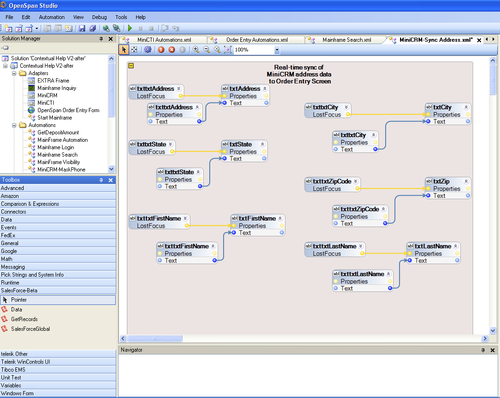Zoom in with the magnifier plus icon

pos(196,50)
